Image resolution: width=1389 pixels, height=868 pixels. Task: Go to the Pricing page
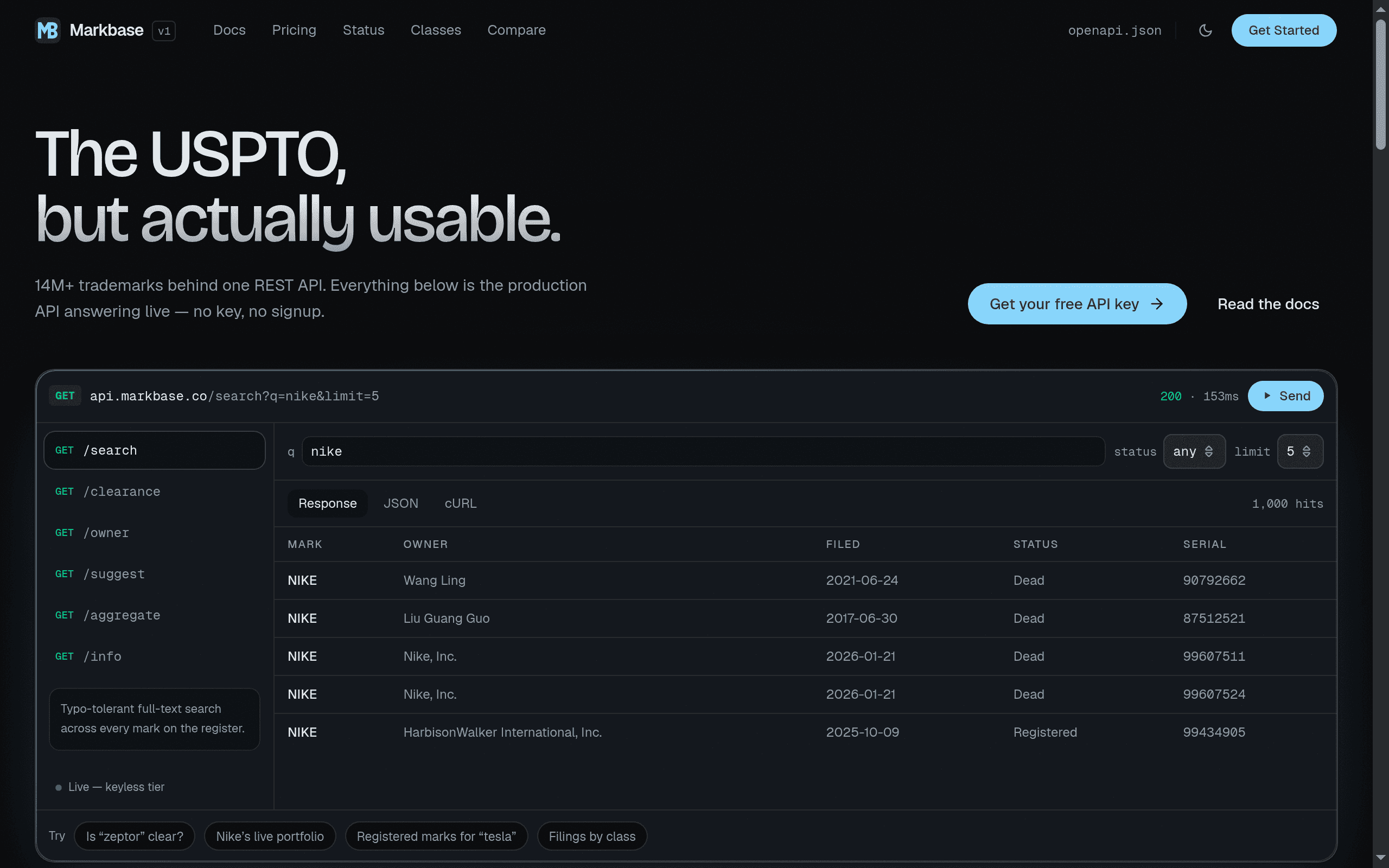[294, 30]
